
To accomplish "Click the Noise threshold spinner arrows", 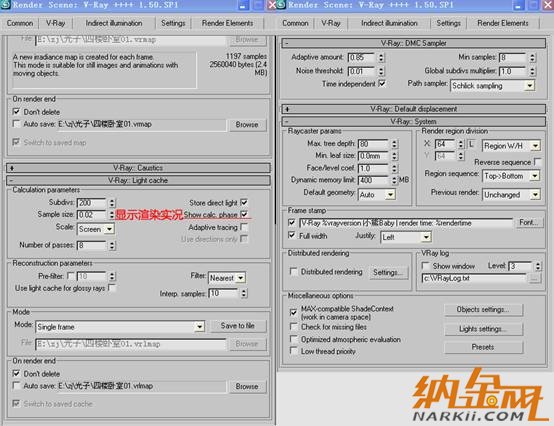I will tap(381, 71).
